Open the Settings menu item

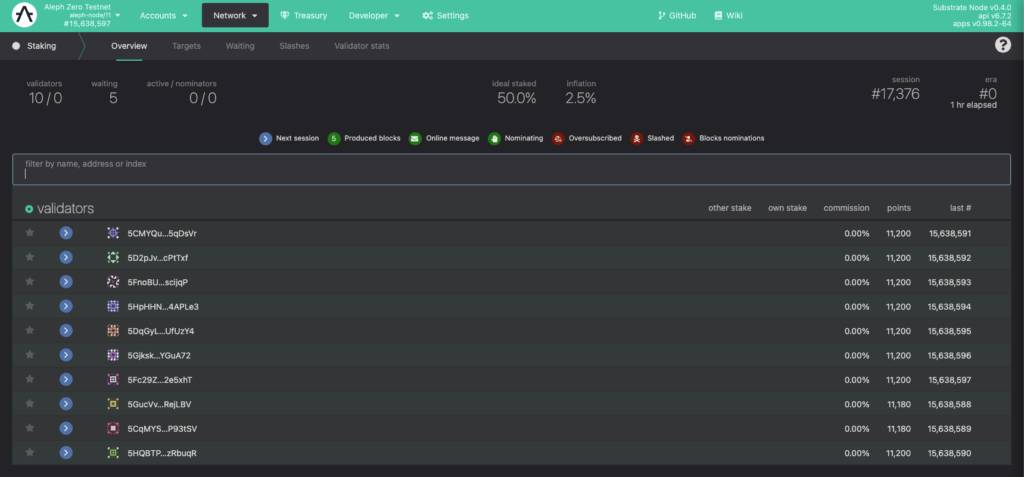tap(445, 15)
